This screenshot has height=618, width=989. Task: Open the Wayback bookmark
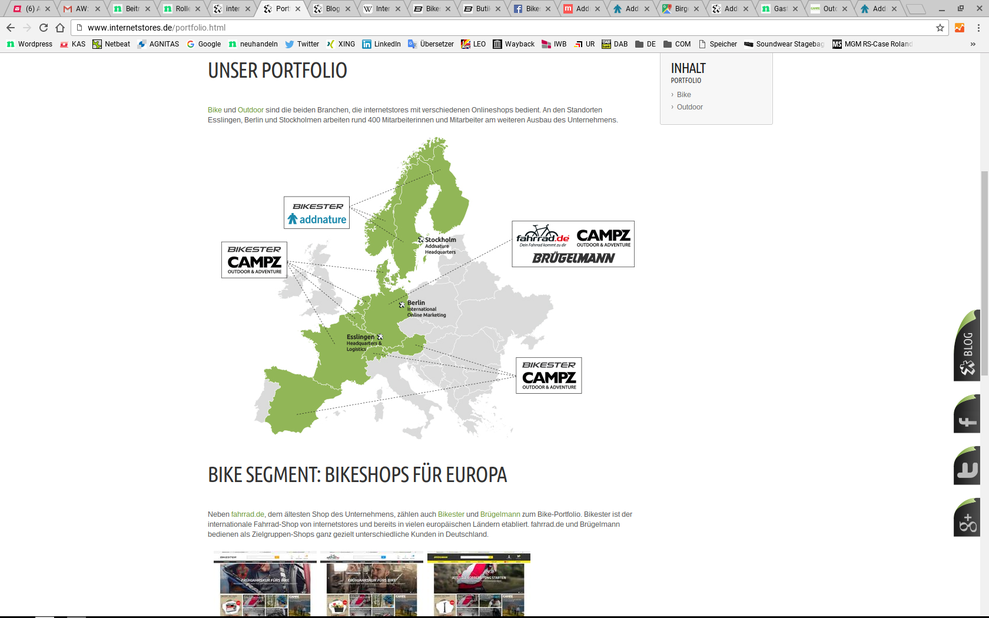(x=513, y=44)
